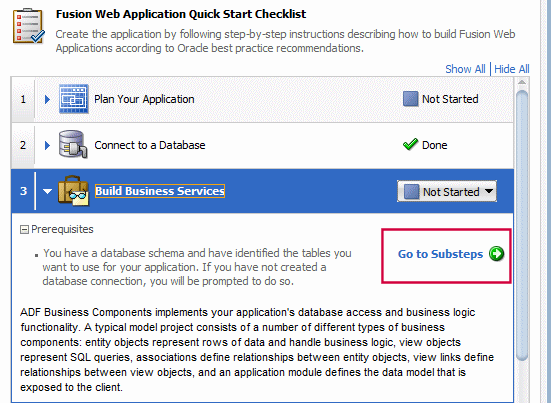Image resolution: width=551 pixels, height=403 pixels.
Task: Click the step number 2 cell
Action: (23, 145)
